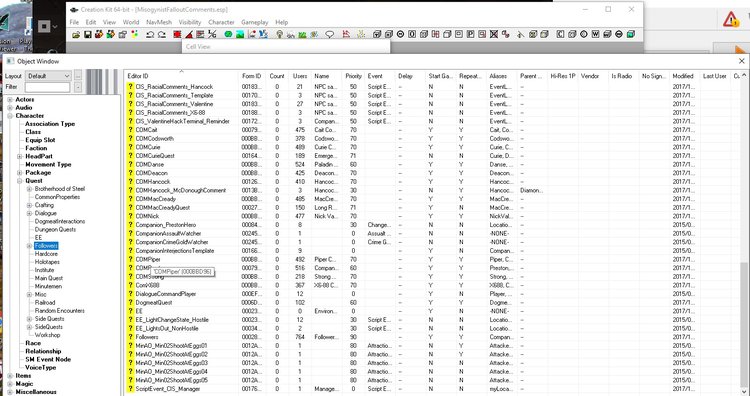Screen dimensions: 750x396
Task: Collapse the Quest tree node
Action: (x=20, y=181)
